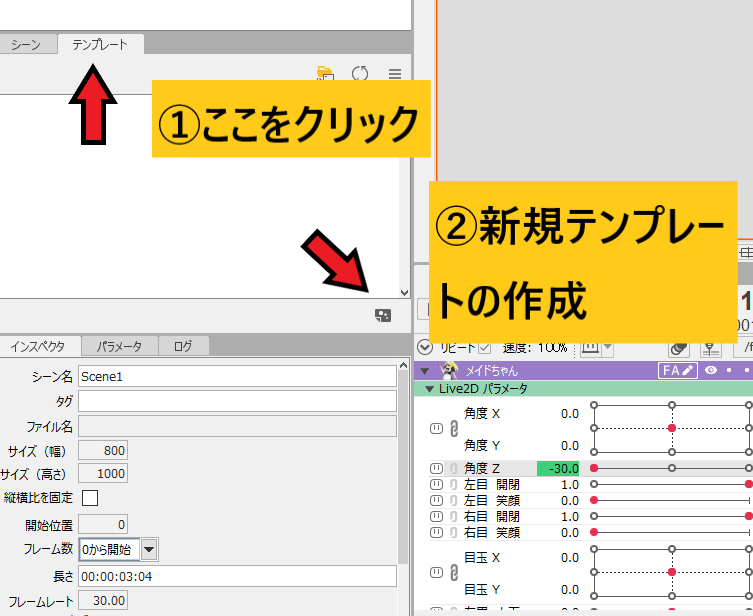753x616 pixels.
Task: Enable the 縦横比を固定 checkbox
Action: click(90, 498)
